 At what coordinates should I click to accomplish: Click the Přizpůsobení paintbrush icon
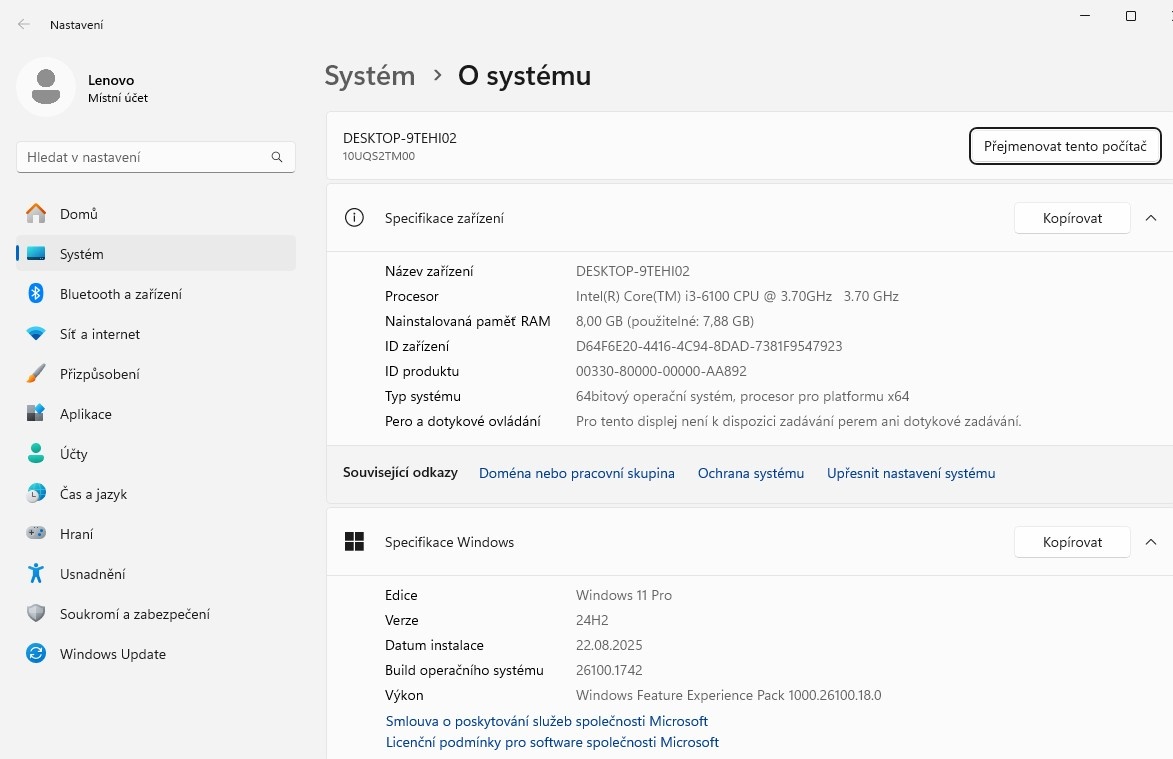click(36, 374)
